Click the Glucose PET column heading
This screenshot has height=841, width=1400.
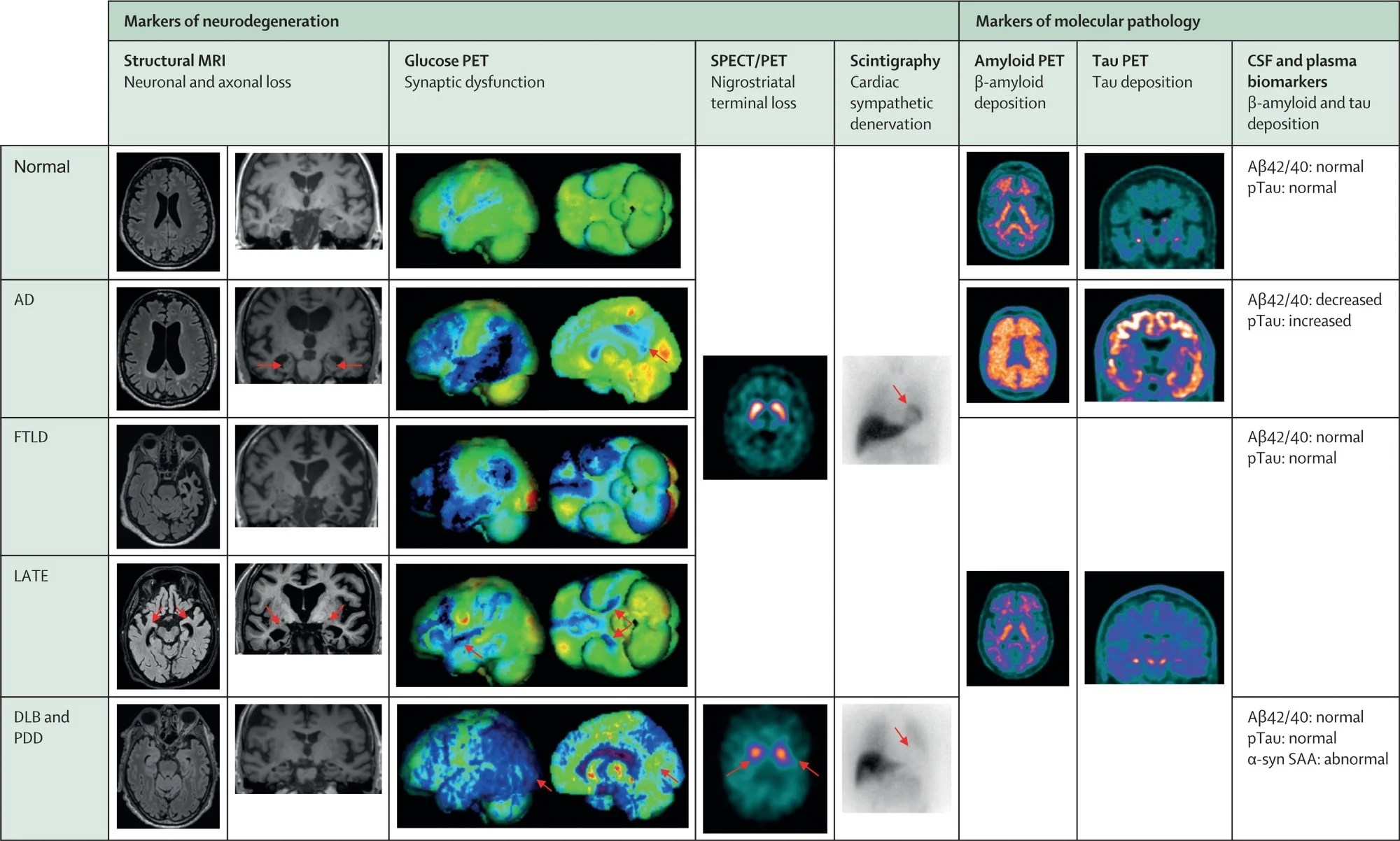(446, 61)
